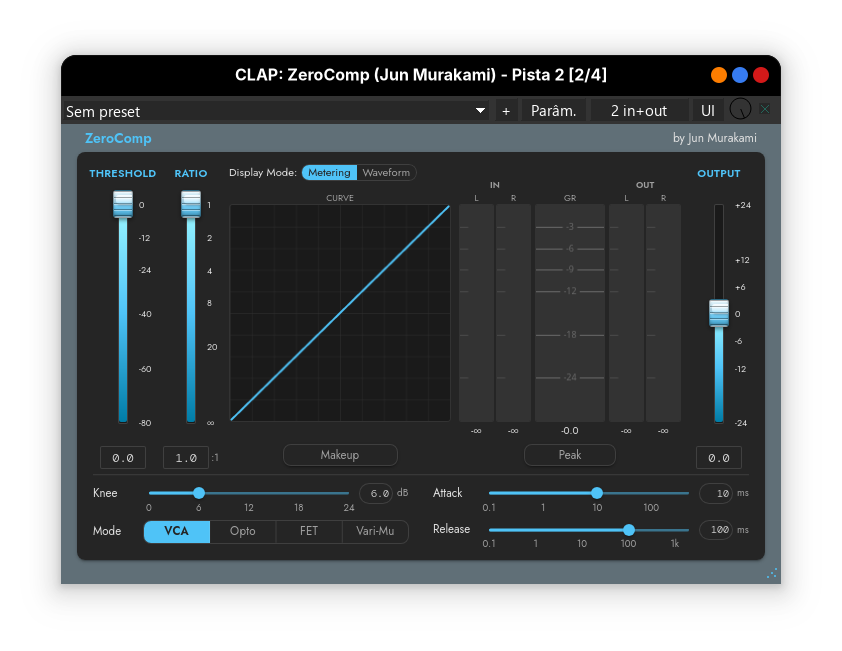Viewport: 842px width, 651px height.
Task: Toggle the Makeup button
Action: coord(340,455)
